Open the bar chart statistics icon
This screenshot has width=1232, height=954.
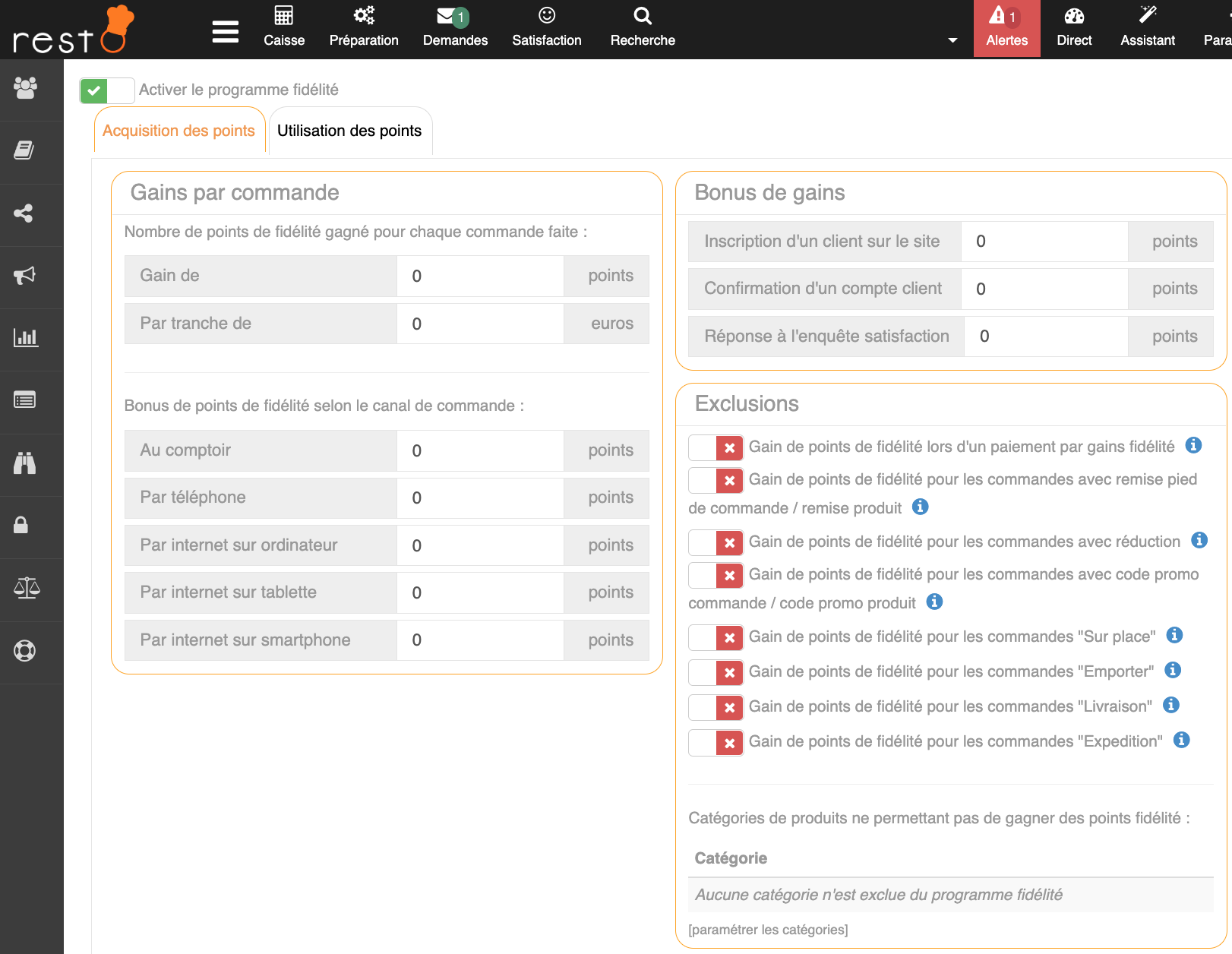pyautogui.click(x=25, y=338)
